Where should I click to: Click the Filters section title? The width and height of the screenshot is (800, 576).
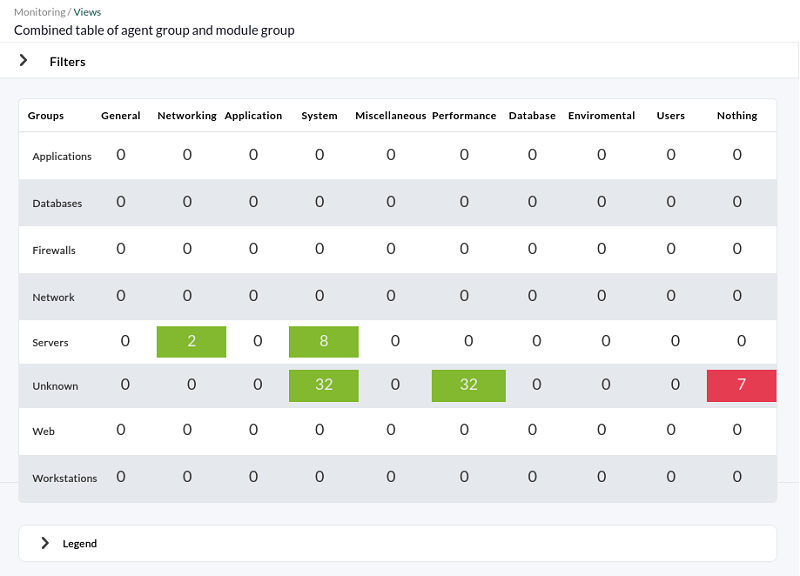(x=67, y=62)
